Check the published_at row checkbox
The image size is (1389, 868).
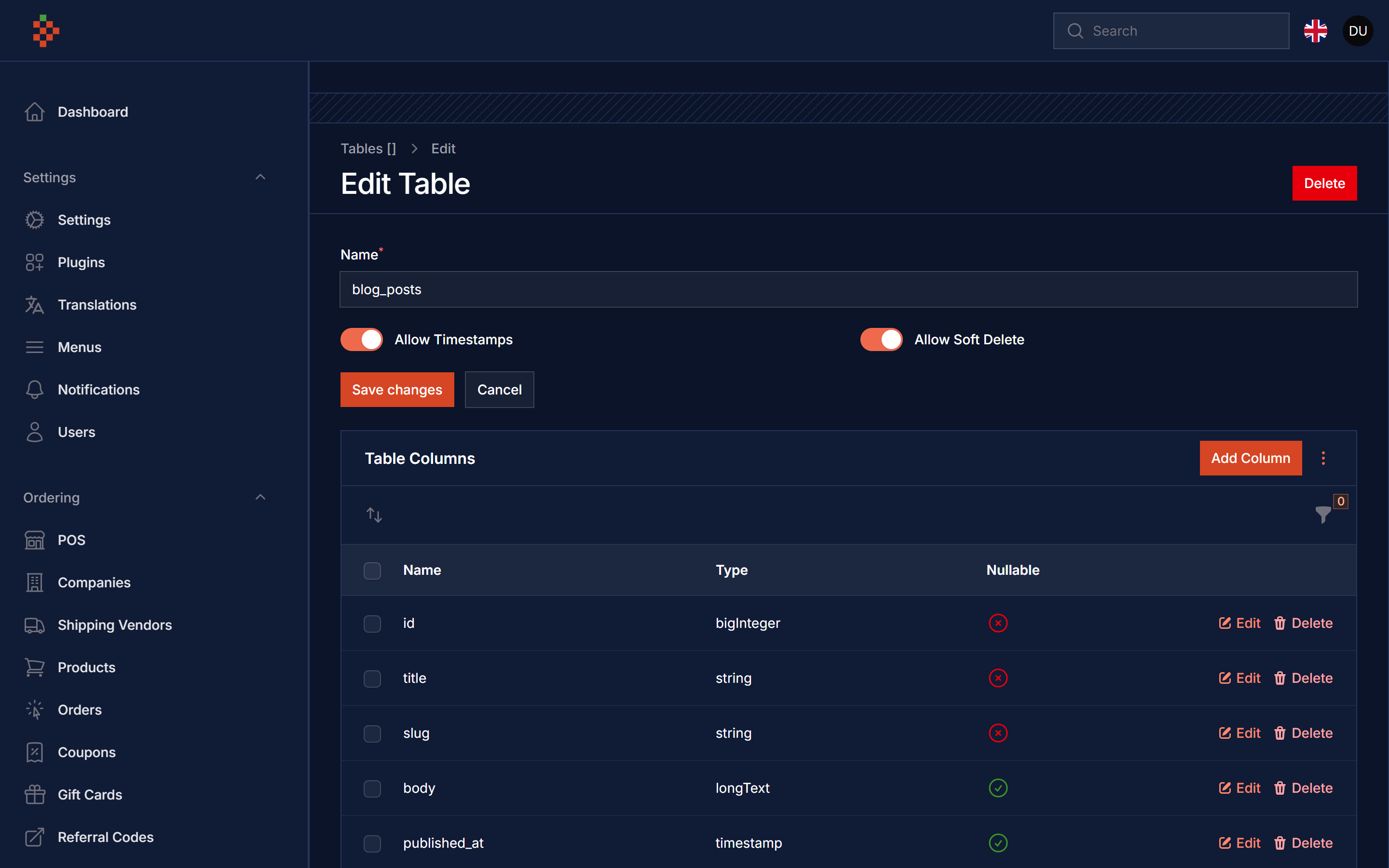click(x=372, y=844)
